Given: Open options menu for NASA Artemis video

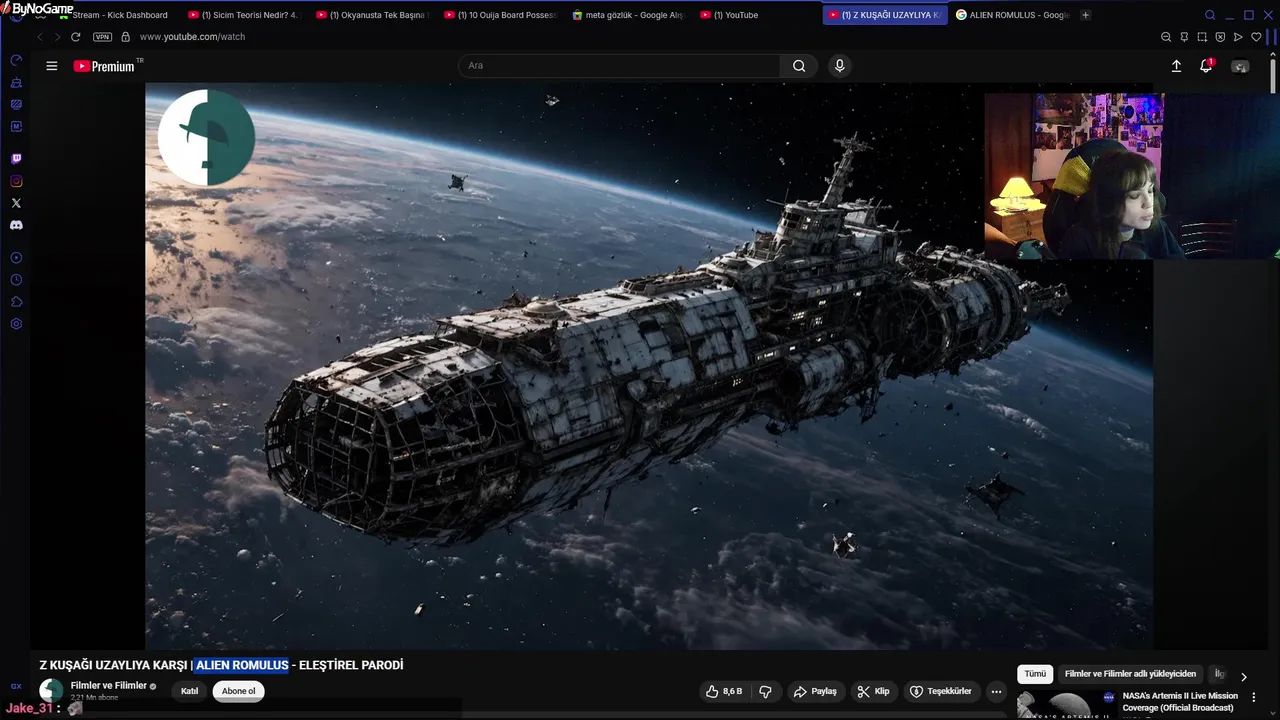Looking at the screenshot, I should tap(1254, 697).
